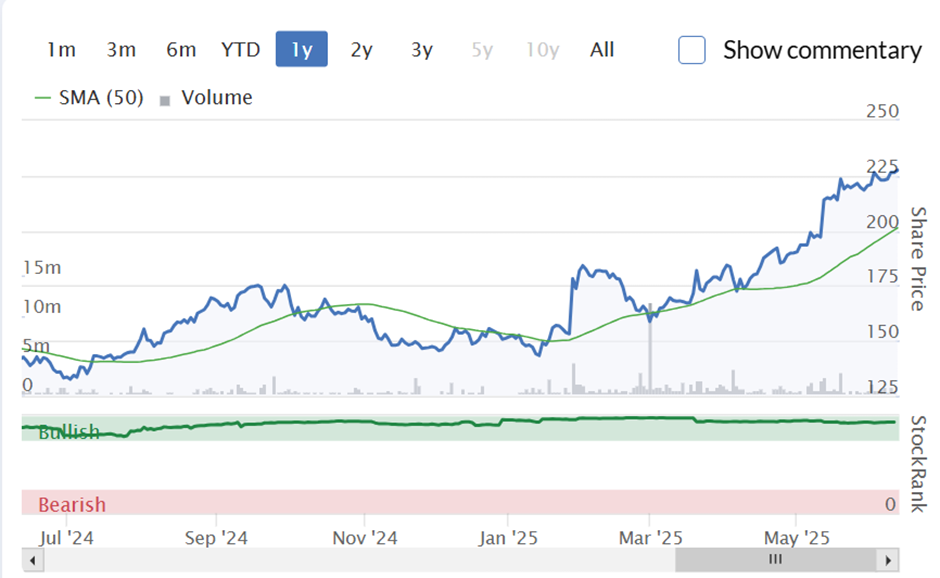Screen dimensions: 940x578
Task: Toggle Volume legend series
Action: coord(206,98)
